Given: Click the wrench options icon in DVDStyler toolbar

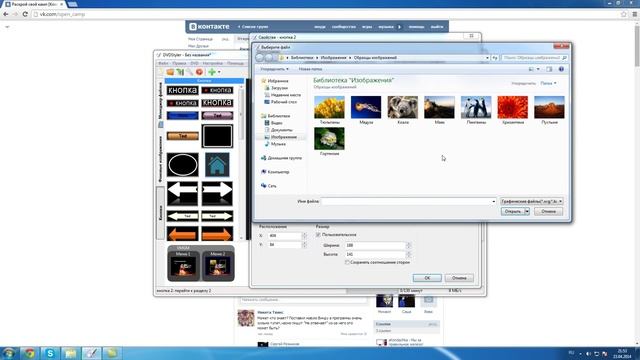Looking at the screenshot, I should (189, 72).
